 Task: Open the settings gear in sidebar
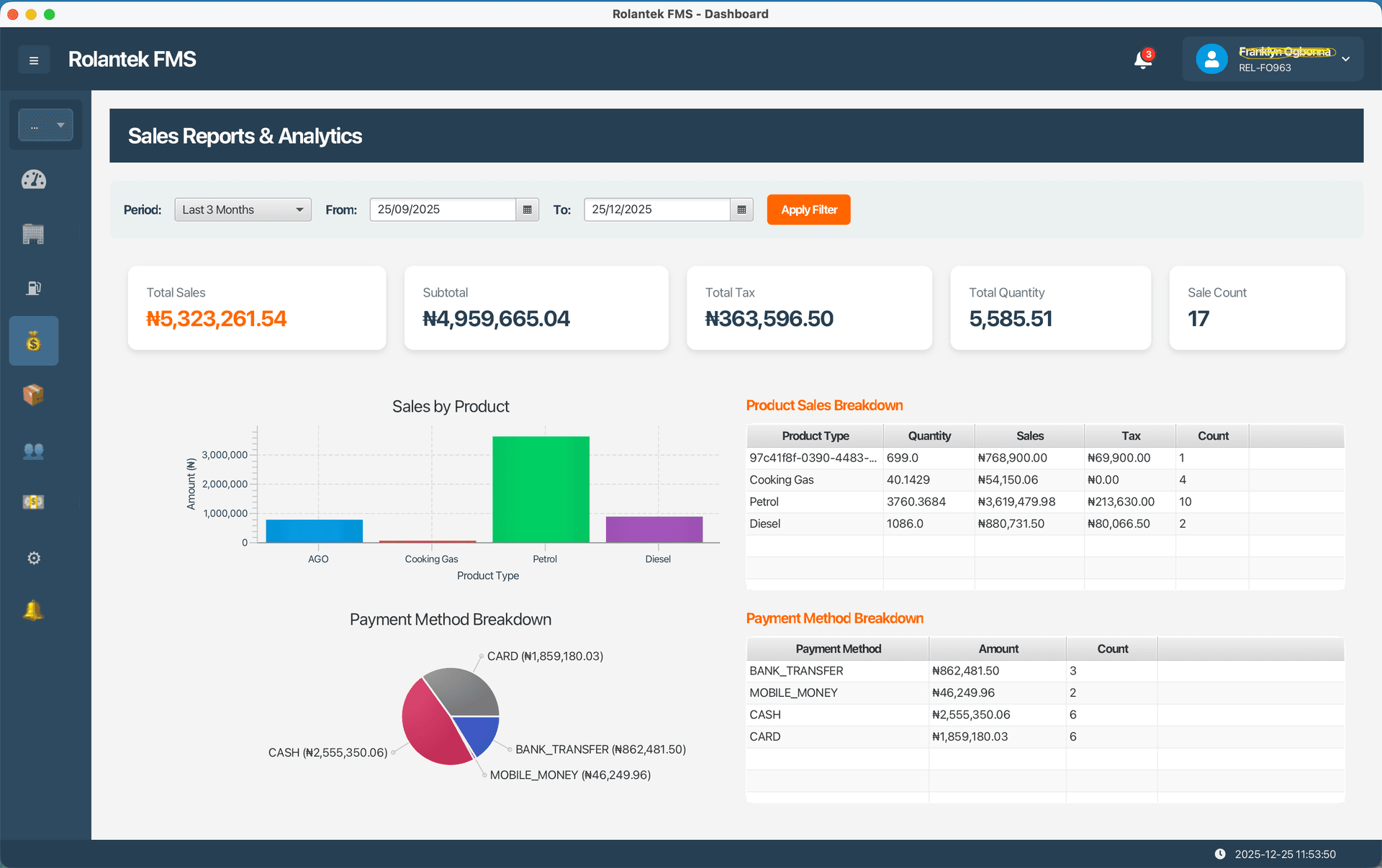[33, 558]
